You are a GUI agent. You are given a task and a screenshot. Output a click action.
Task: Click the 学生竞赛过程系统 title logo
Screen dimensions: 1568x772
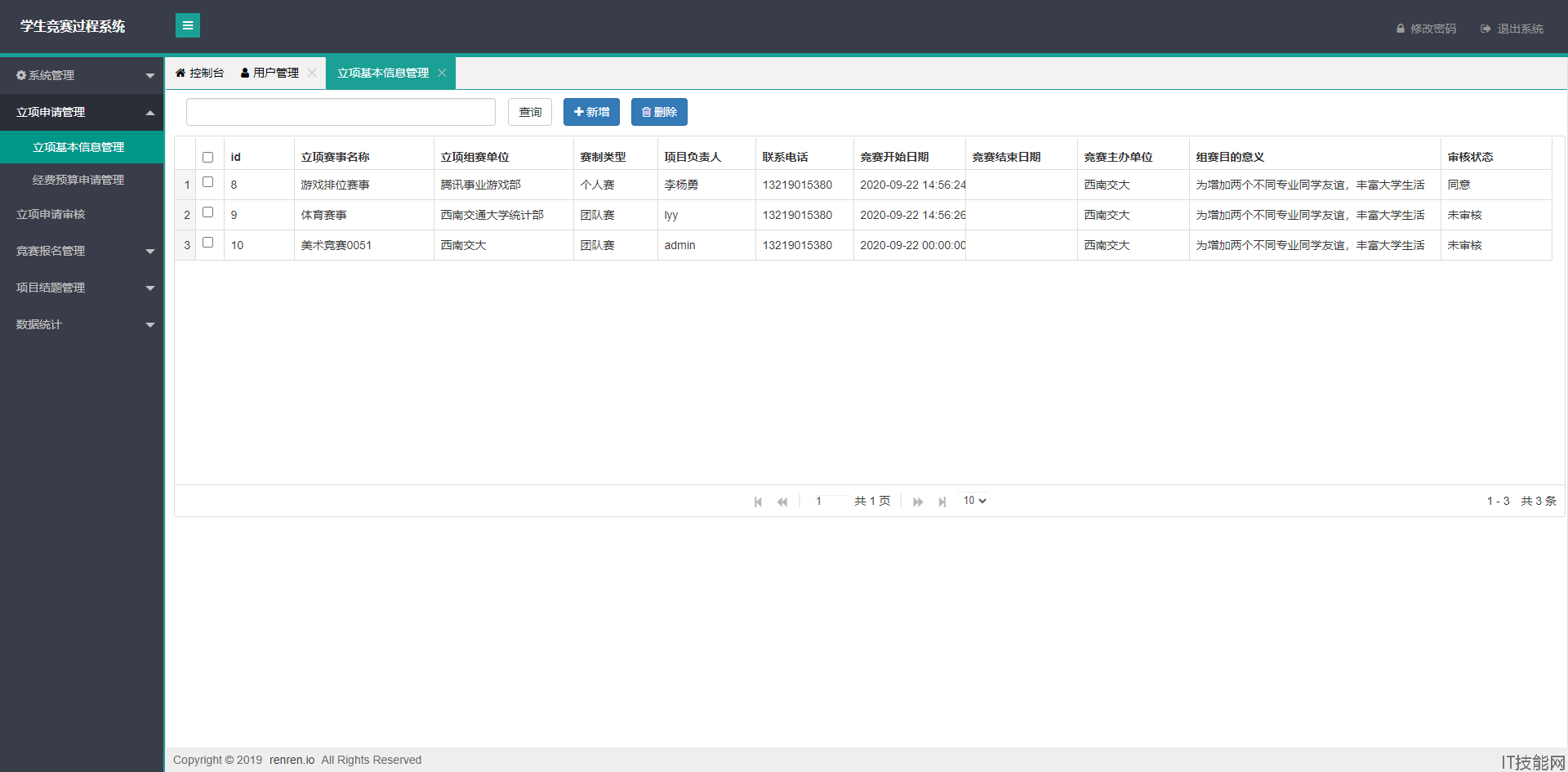click(x=73, y=26)
